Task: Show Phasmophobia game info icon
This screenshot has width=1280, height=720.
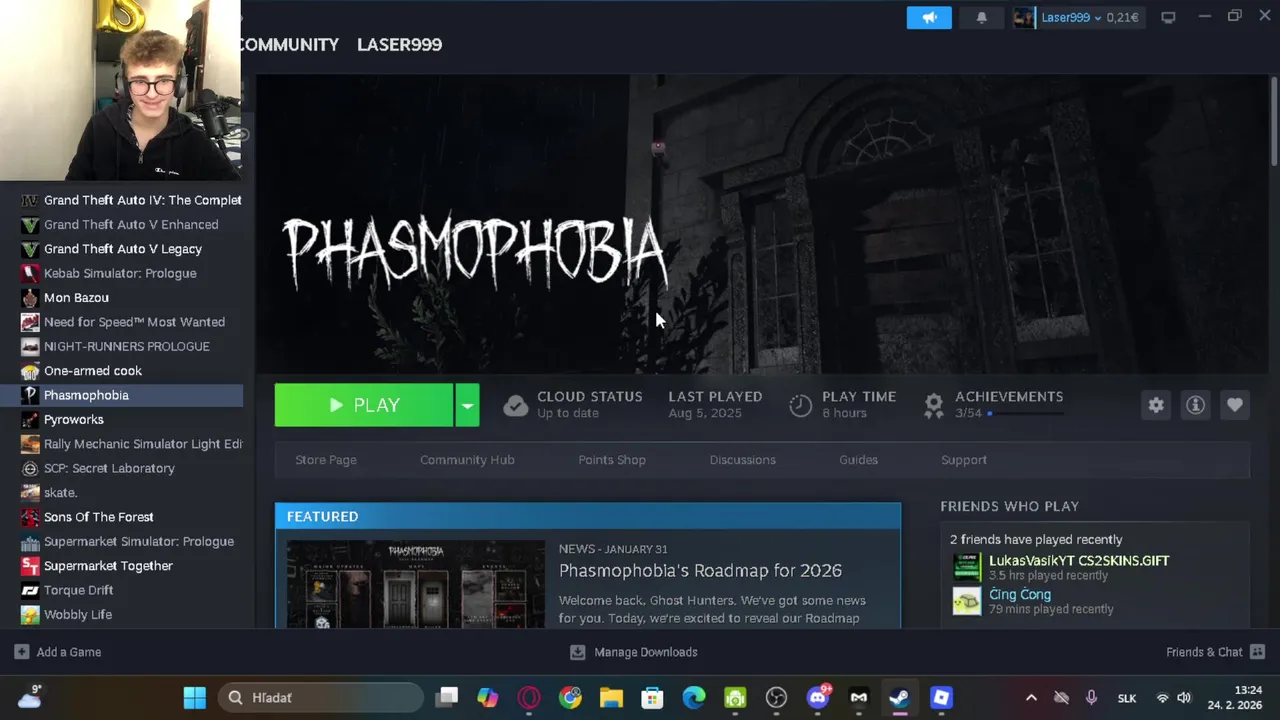Action: pos(1195,405)
